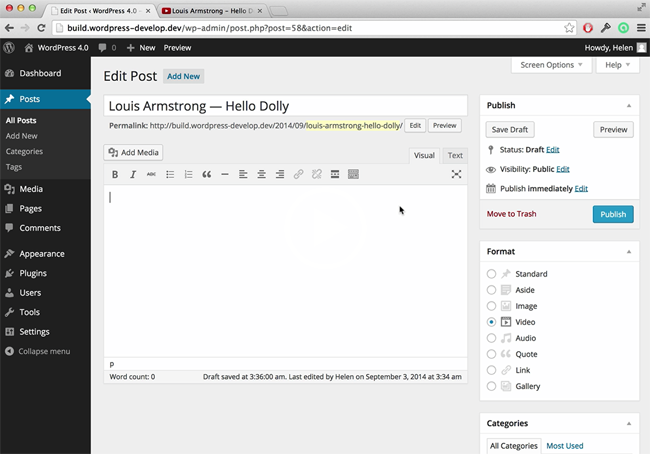This screenshot has height=454, width=650.
Task: Select the Audio post format
Action: 491,338
